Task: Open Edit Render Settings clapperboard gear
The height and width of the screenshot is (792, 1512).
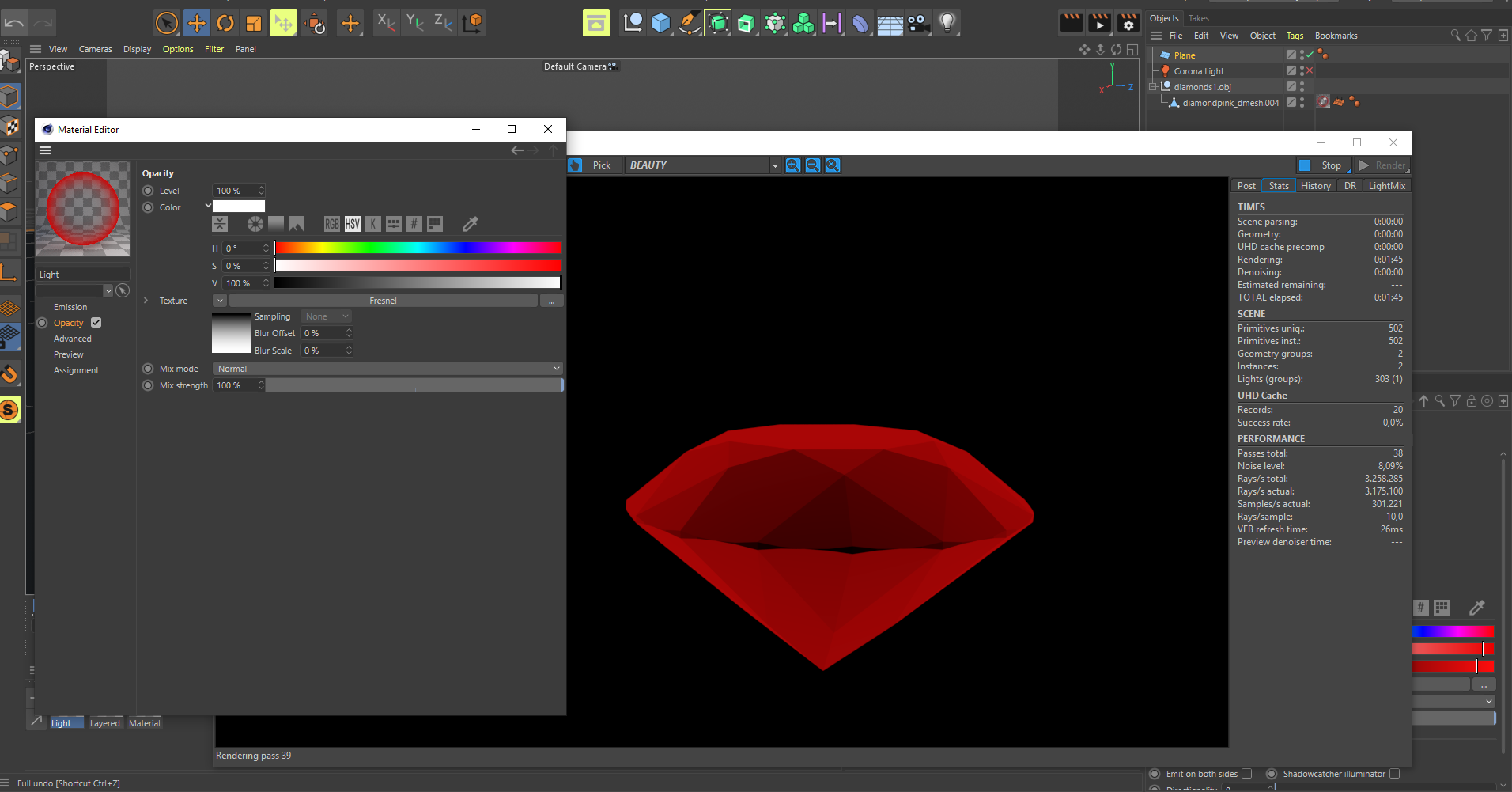Action: (x=1129, y=23)
